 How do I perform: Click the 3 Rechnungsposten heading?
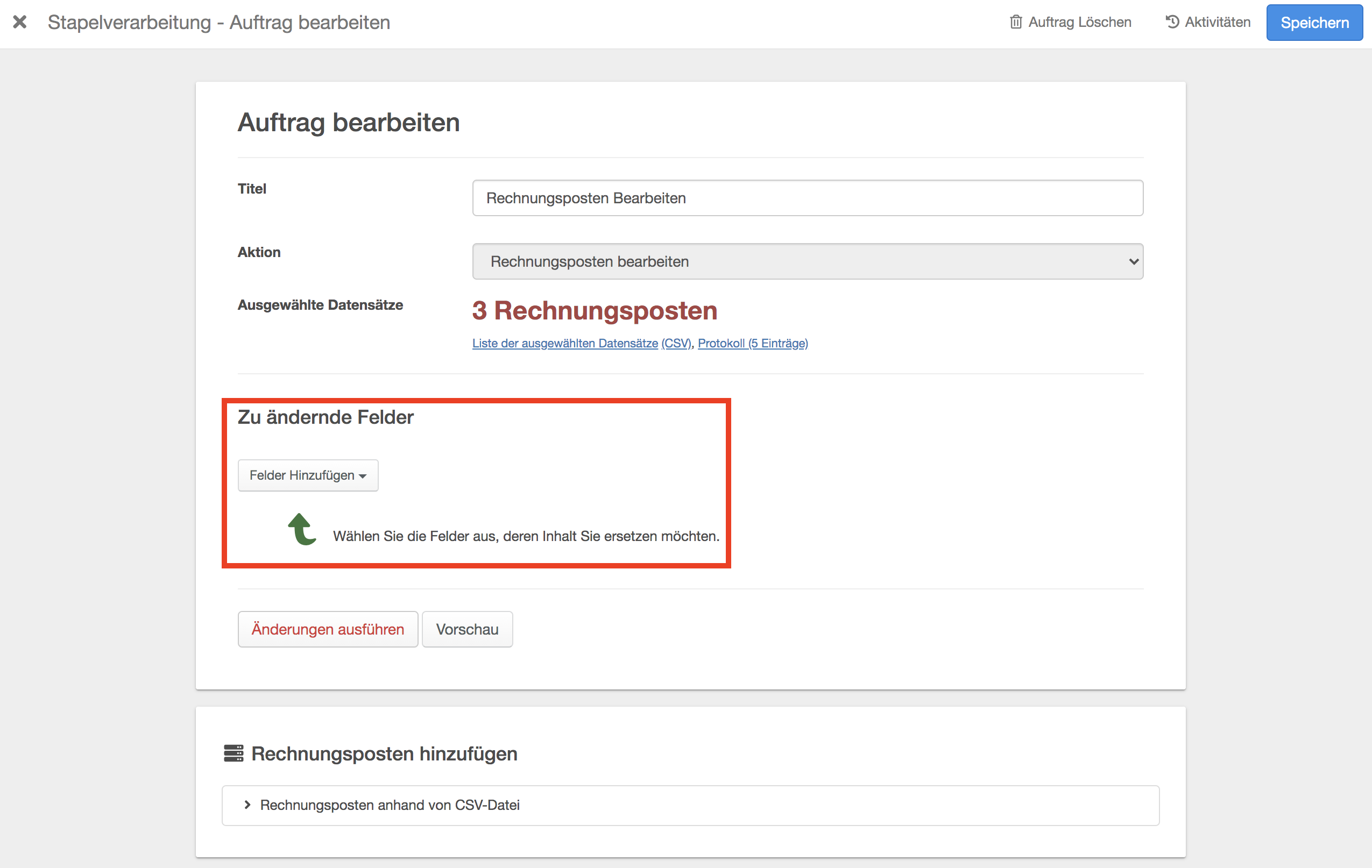point(595,311)
